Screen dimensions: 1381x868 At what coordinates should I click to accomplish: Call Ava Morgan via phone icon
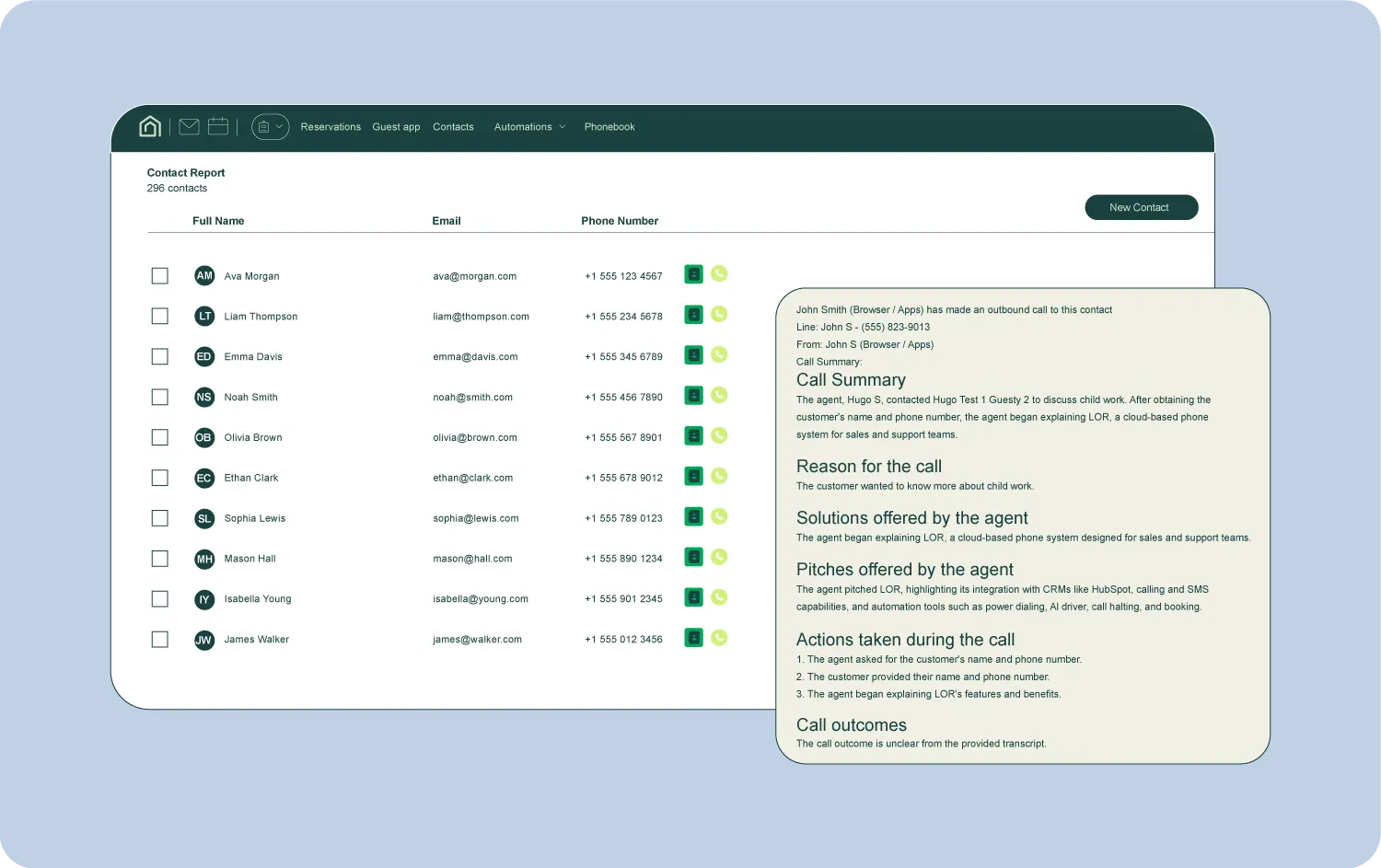coord(720,273)
